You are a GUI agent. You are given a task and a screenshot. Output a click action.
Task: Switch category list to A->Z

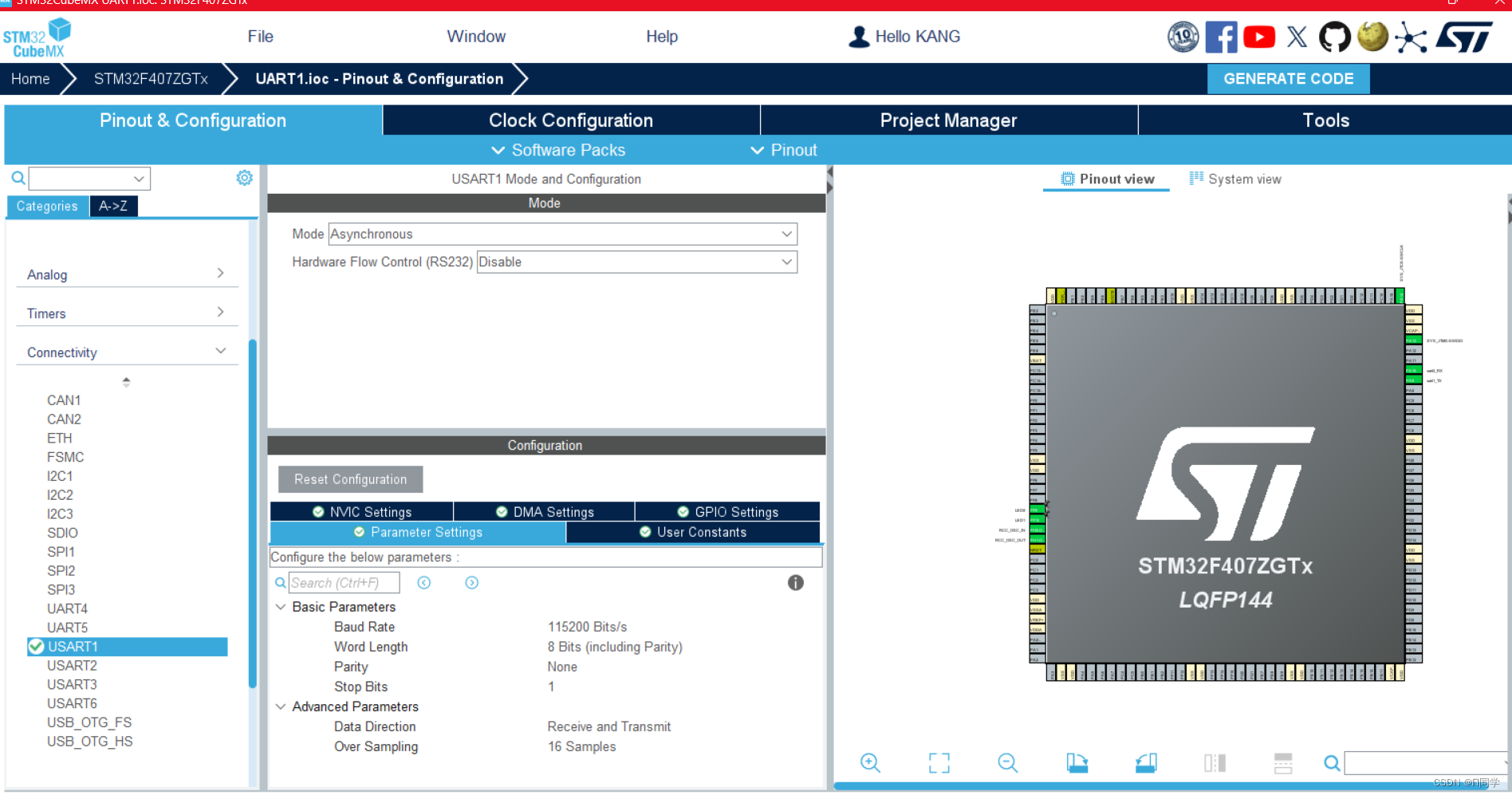point(113,206)
